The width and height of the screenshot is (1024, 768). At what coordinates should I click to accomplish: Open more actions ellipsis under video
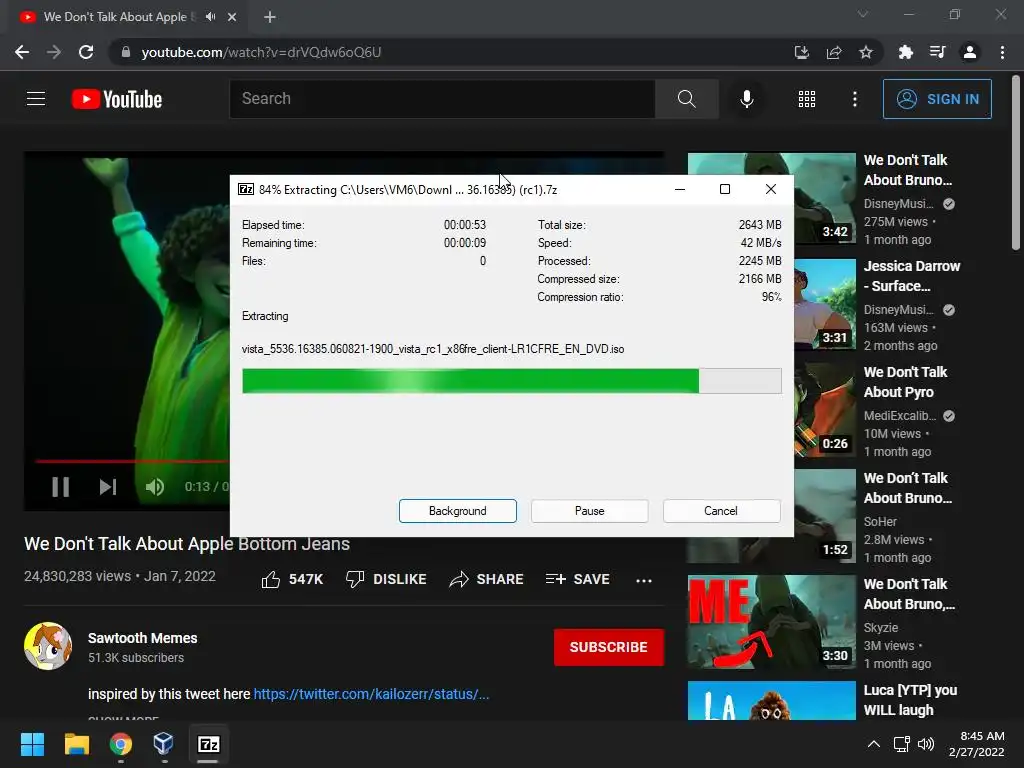(x=644, y=581)
